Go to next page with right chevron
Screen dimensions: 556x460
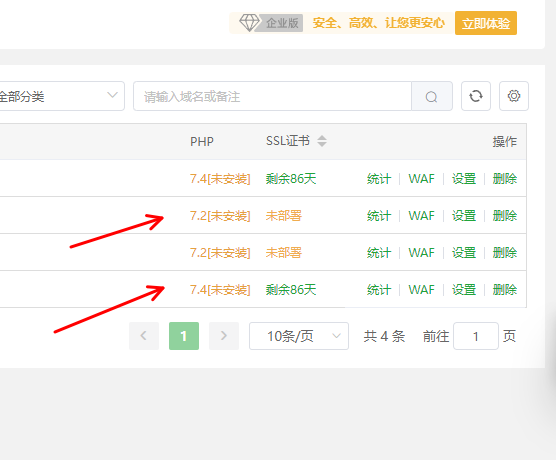point(224,336)
